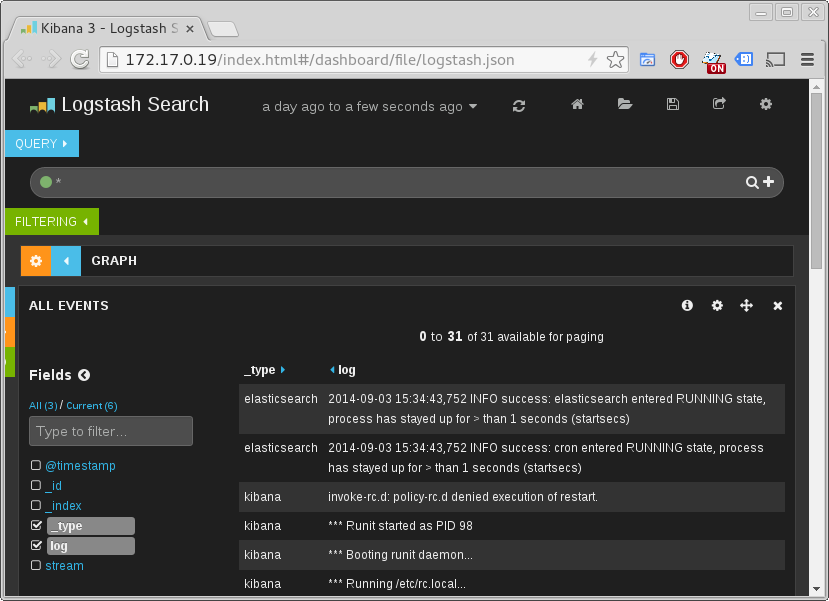The width and height of the screenshot is (829, 601).
Task: Collapse the QUERY section
Action: click(x=42, y=143)
